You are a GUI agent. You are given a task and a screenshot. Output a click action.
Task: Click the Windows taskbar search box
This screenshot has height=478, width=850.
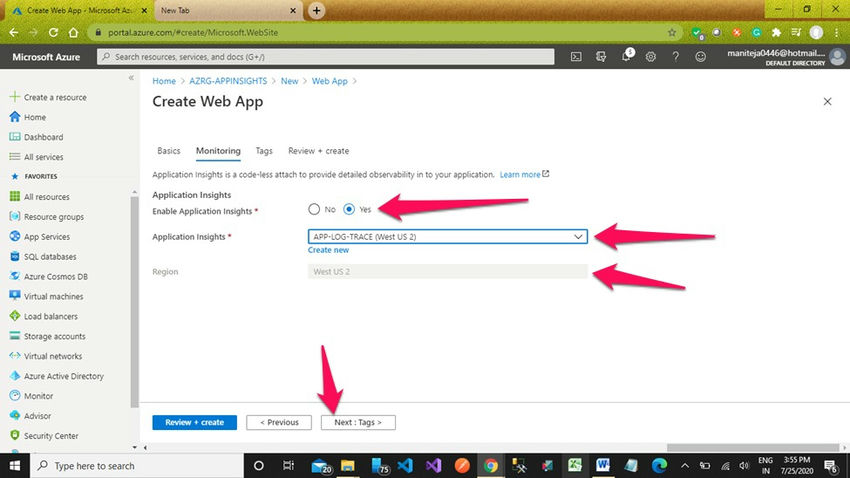(x=137, y=466)
